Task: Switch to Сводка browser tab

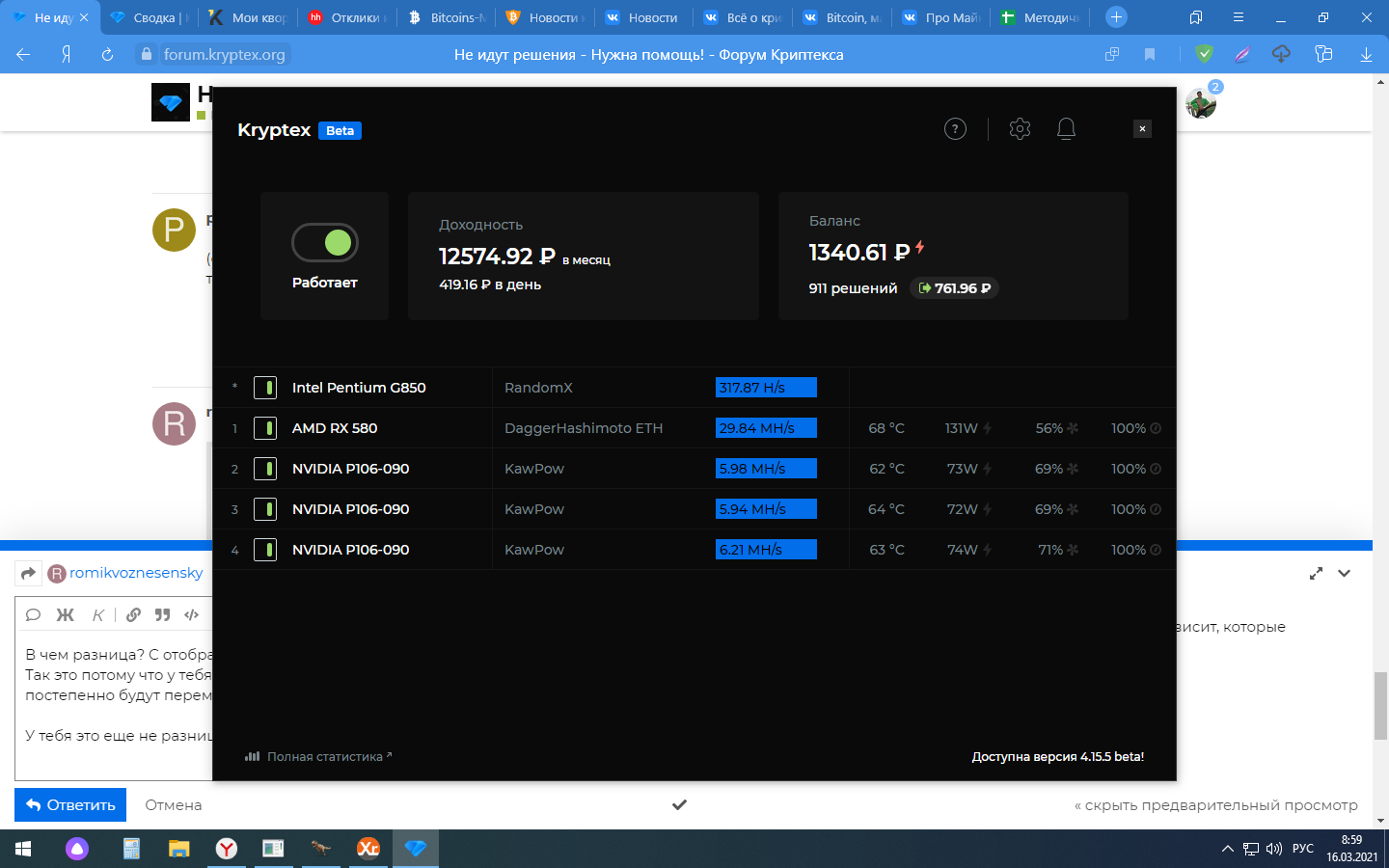Action: point(150,17)
